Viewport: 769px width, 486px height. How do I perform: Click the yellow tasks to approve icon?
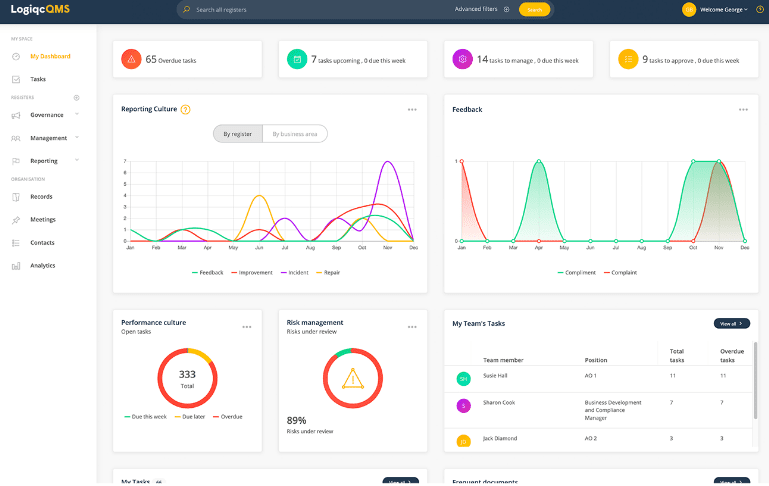click(628, 60)
